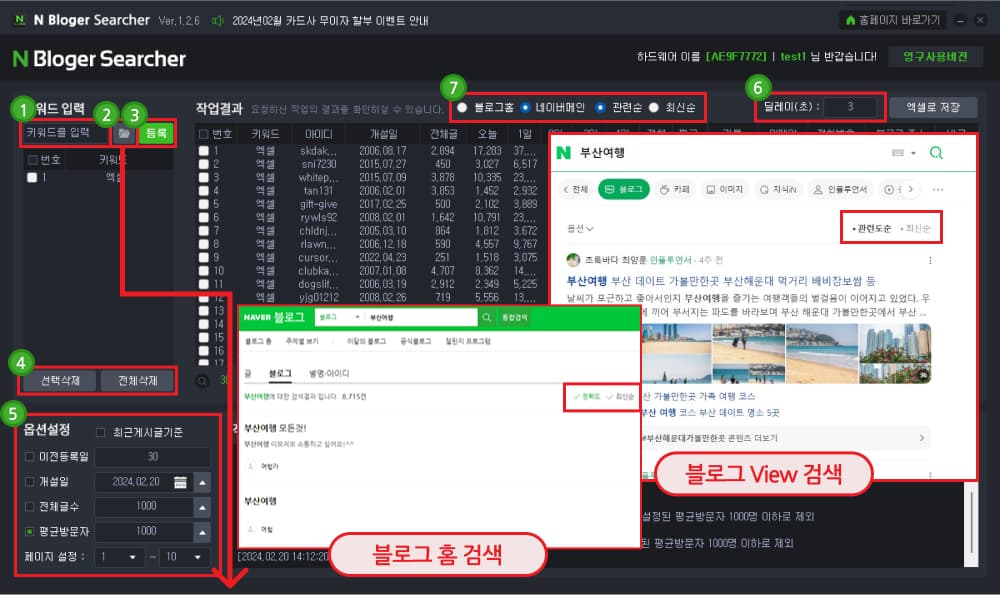This screenshot has height=596, width=1000.
Task: Click the 이전등록일 value field showing 30
Action: coord(152,456)
